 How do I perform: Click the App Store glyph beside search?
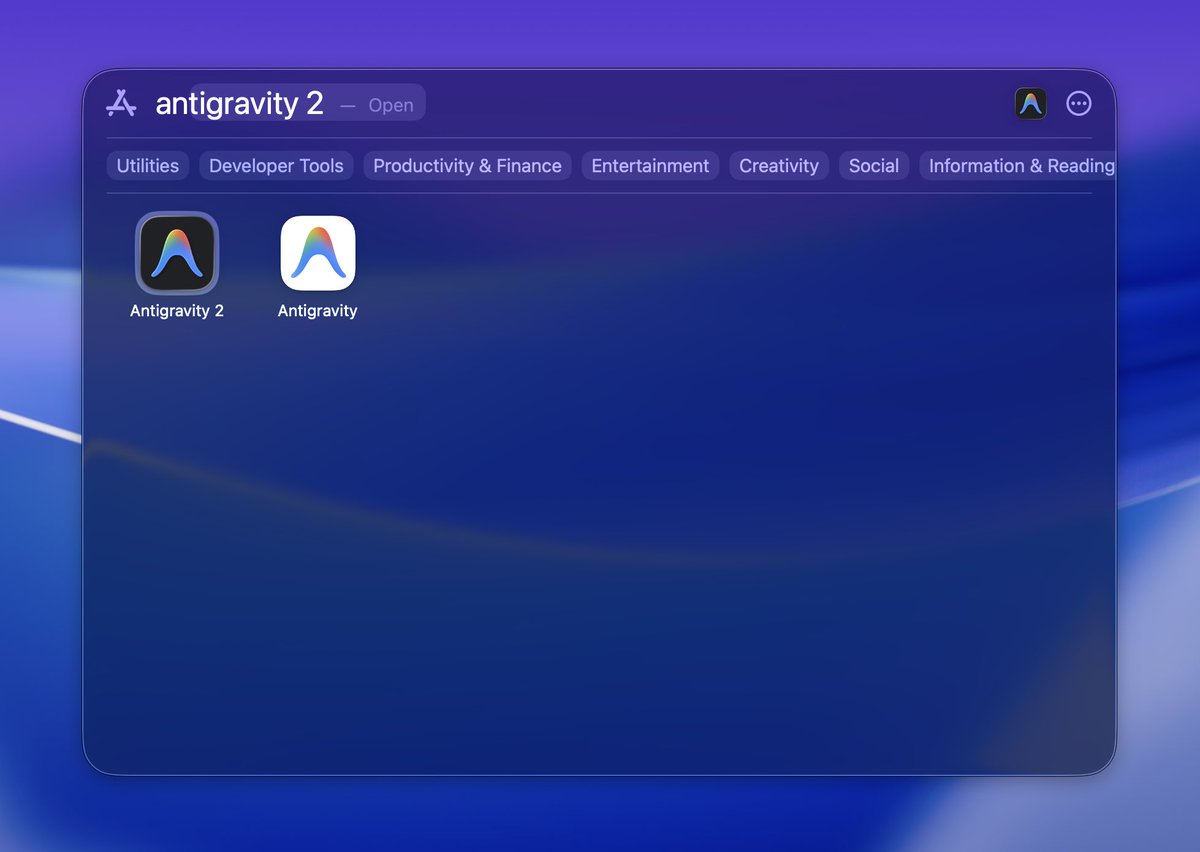tap(121, 103)
